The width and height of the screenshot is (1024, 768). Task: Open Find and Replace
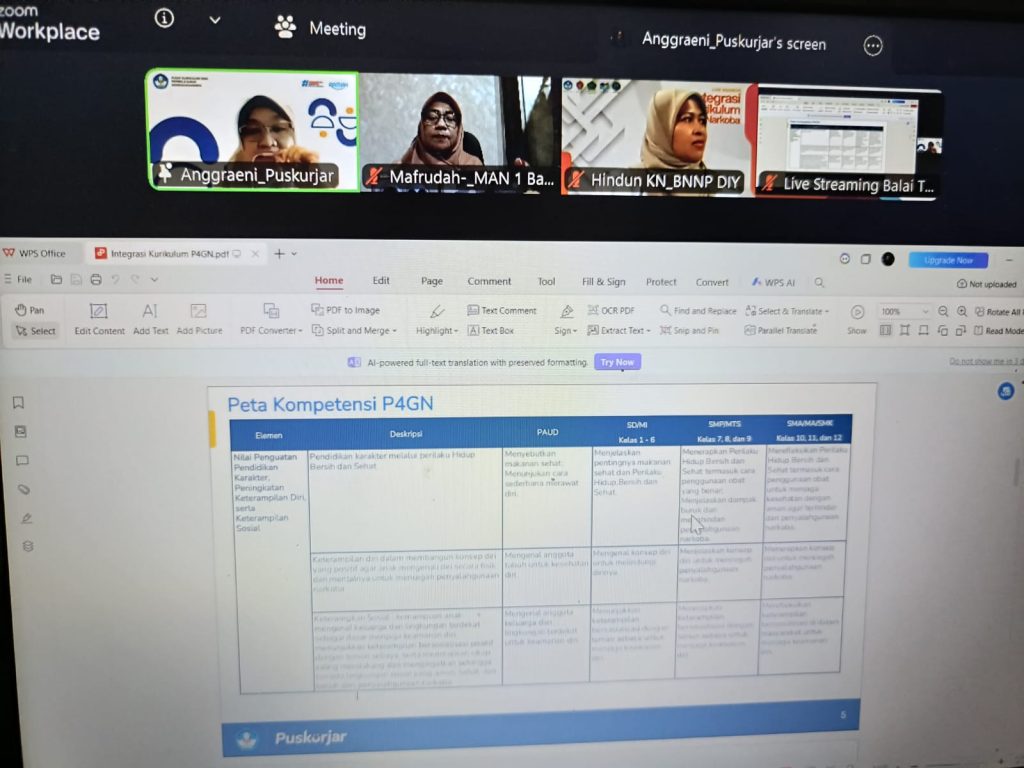pyautogui.click(x=698, y=311)
